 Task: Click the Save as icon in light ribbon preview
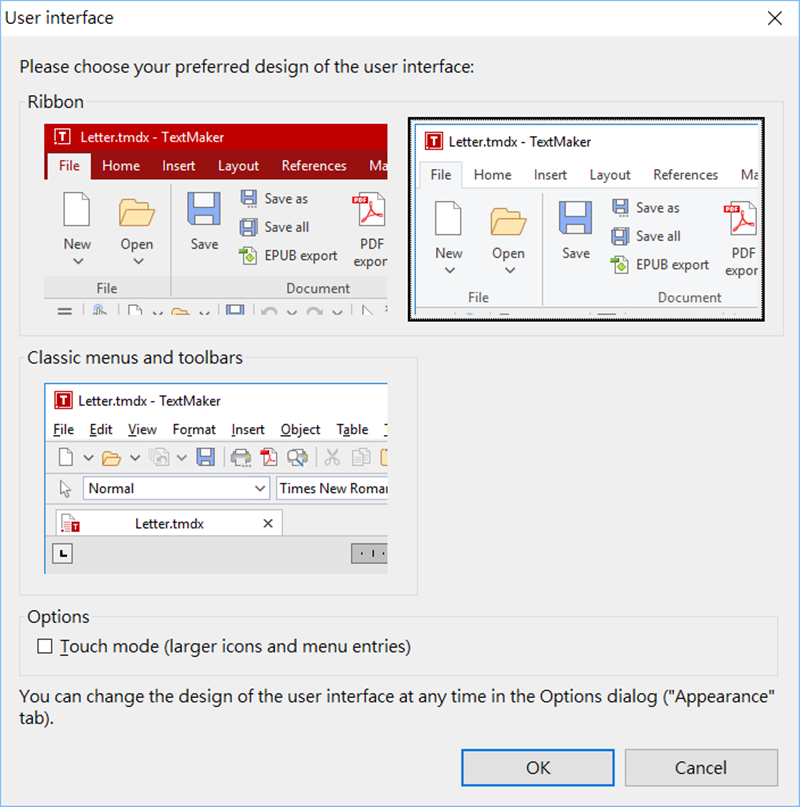click(x=621, y=207)
